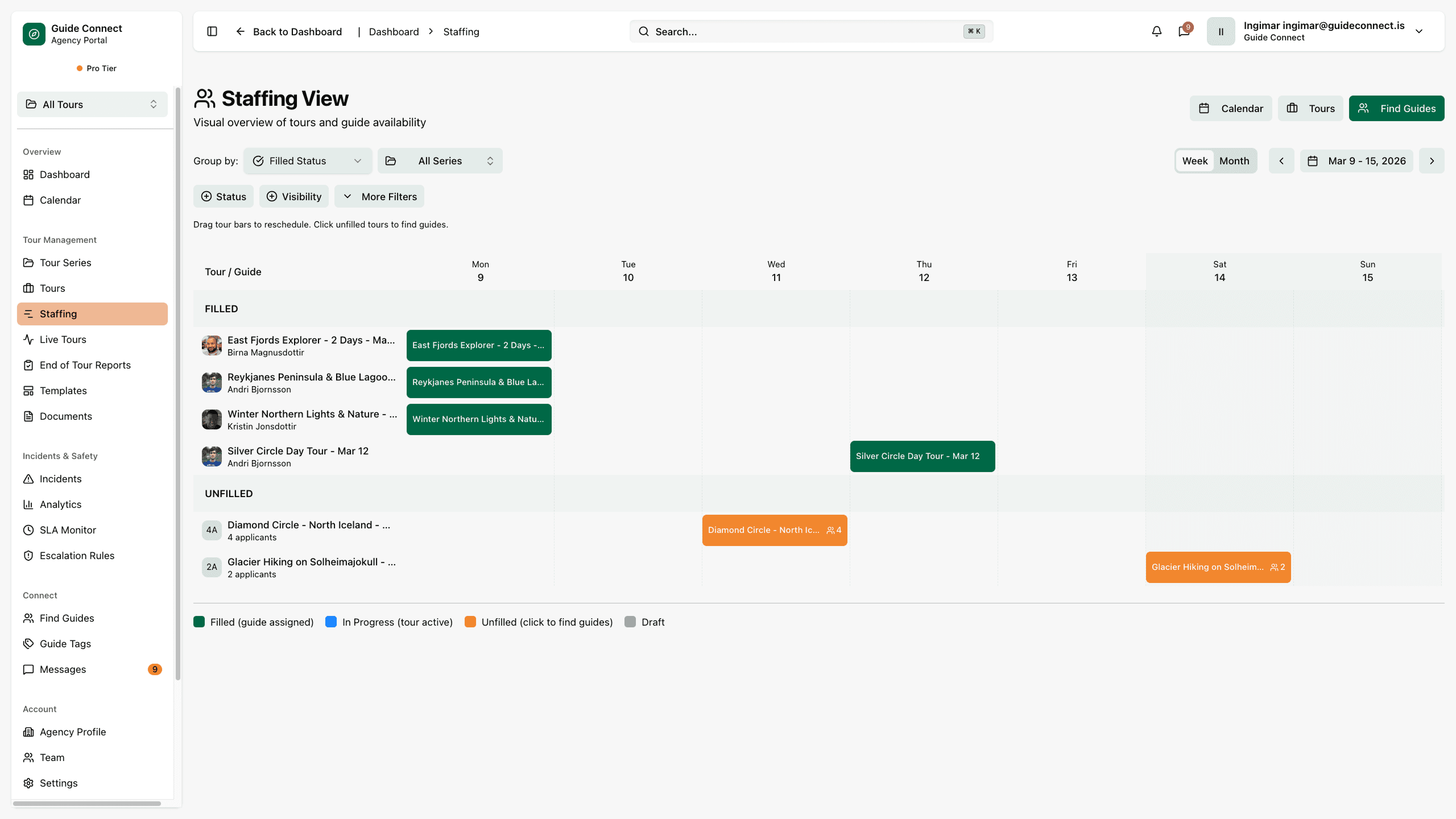
Task: Switch to Month view
Action: tap(1234, 161)
